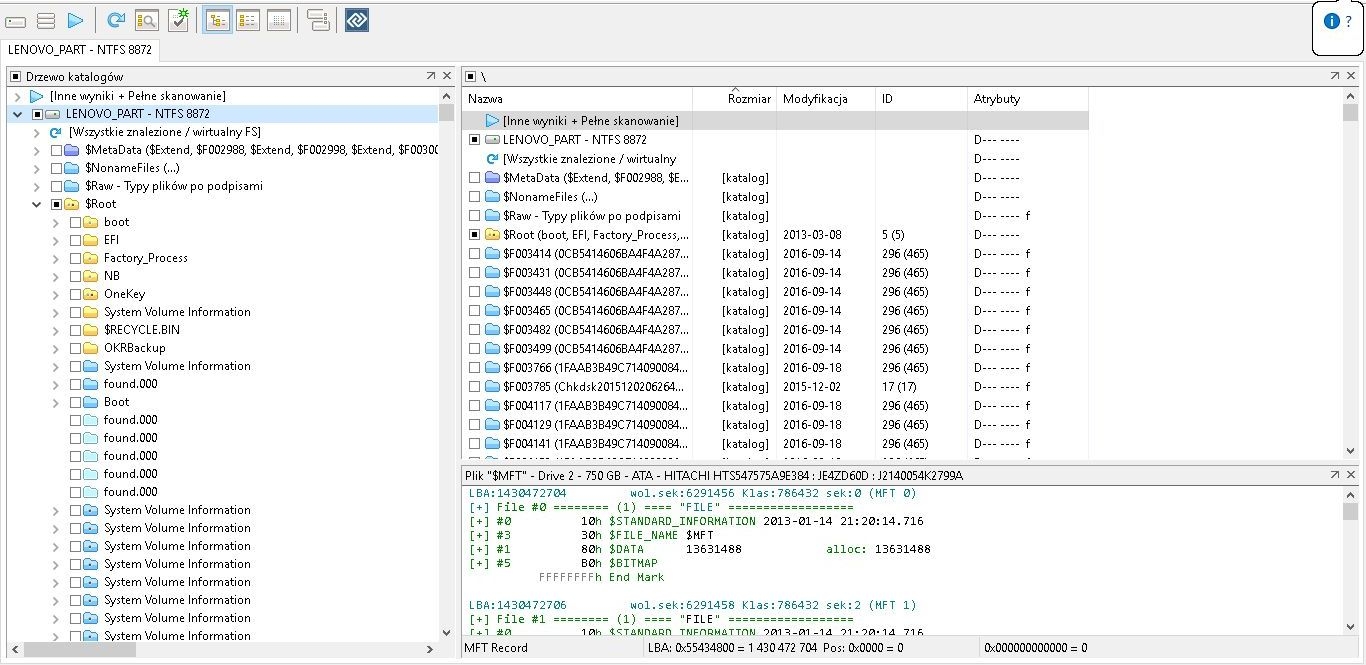
Task: Click the checkmark with green star toolbar icon
Action: point(178,20)
